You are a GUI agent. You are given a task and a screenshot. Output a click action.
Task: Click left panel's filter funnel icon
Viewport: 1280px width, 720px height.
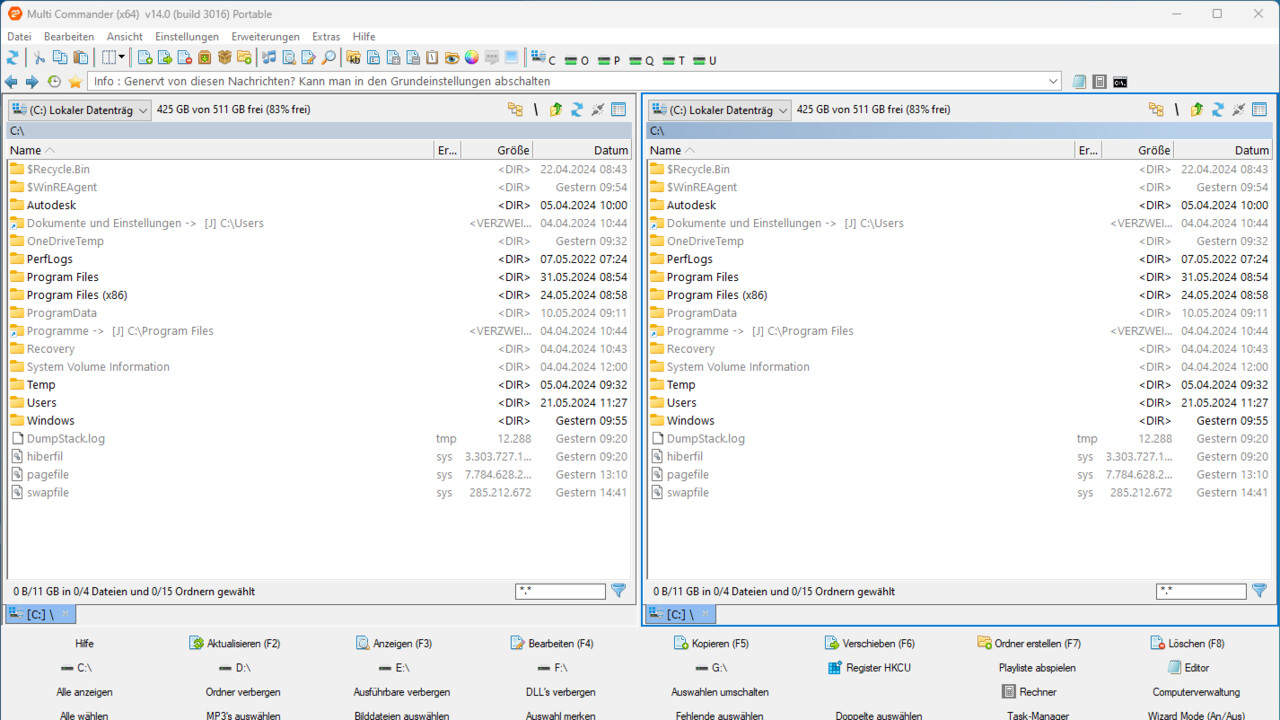619,591
